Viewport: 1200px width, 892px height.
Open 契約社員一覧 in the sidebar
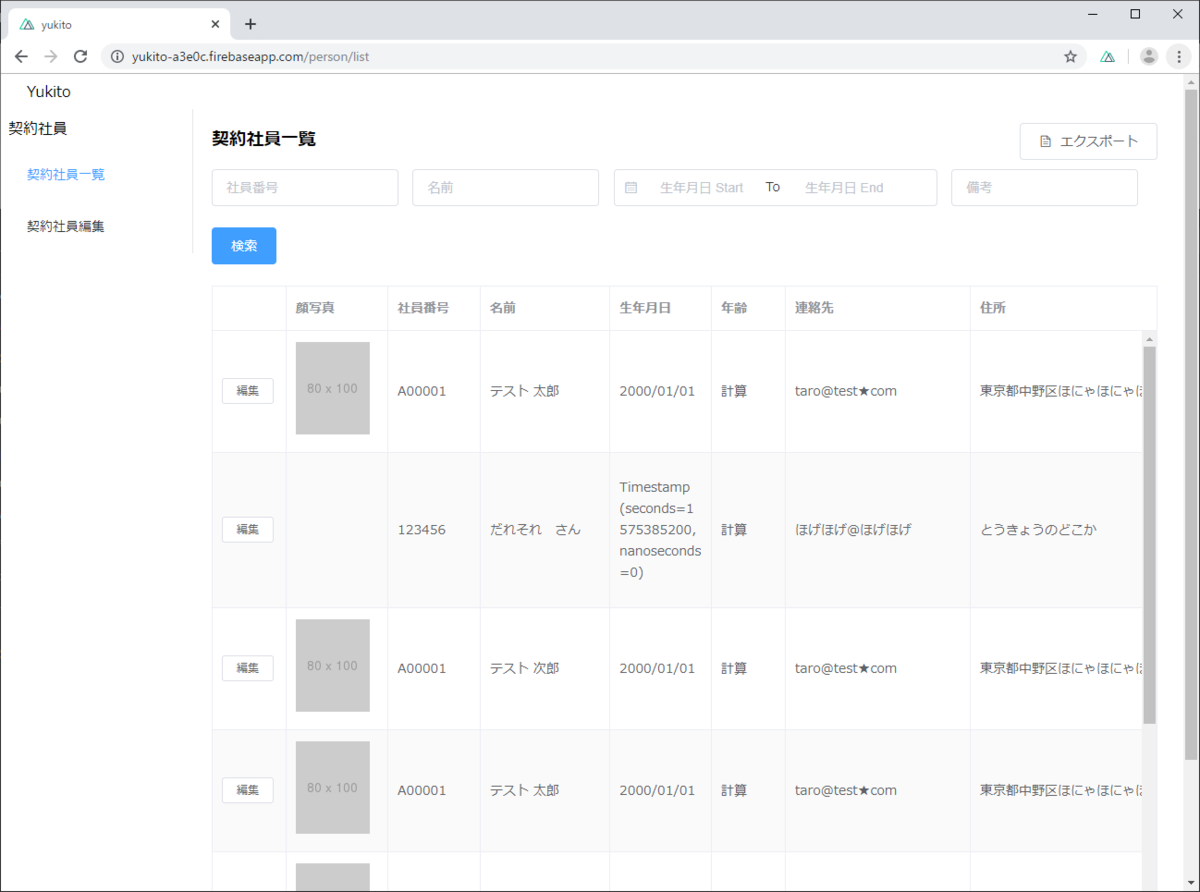tap(66, 174)
